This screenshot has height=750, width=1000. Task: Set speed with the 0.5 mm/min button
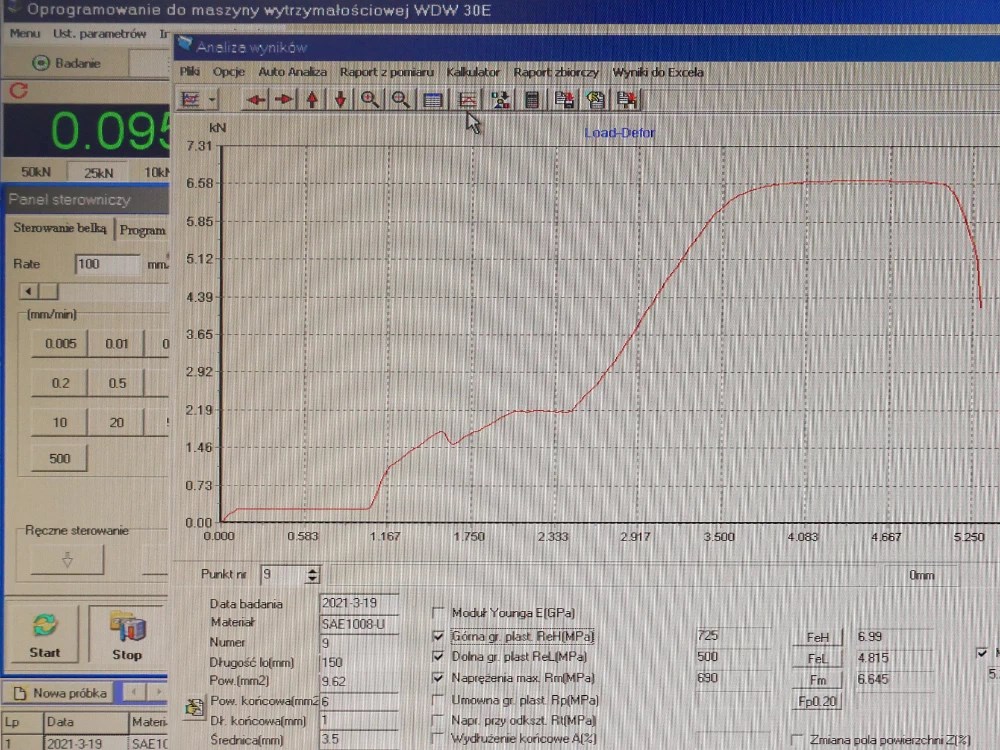pos(117,383)
